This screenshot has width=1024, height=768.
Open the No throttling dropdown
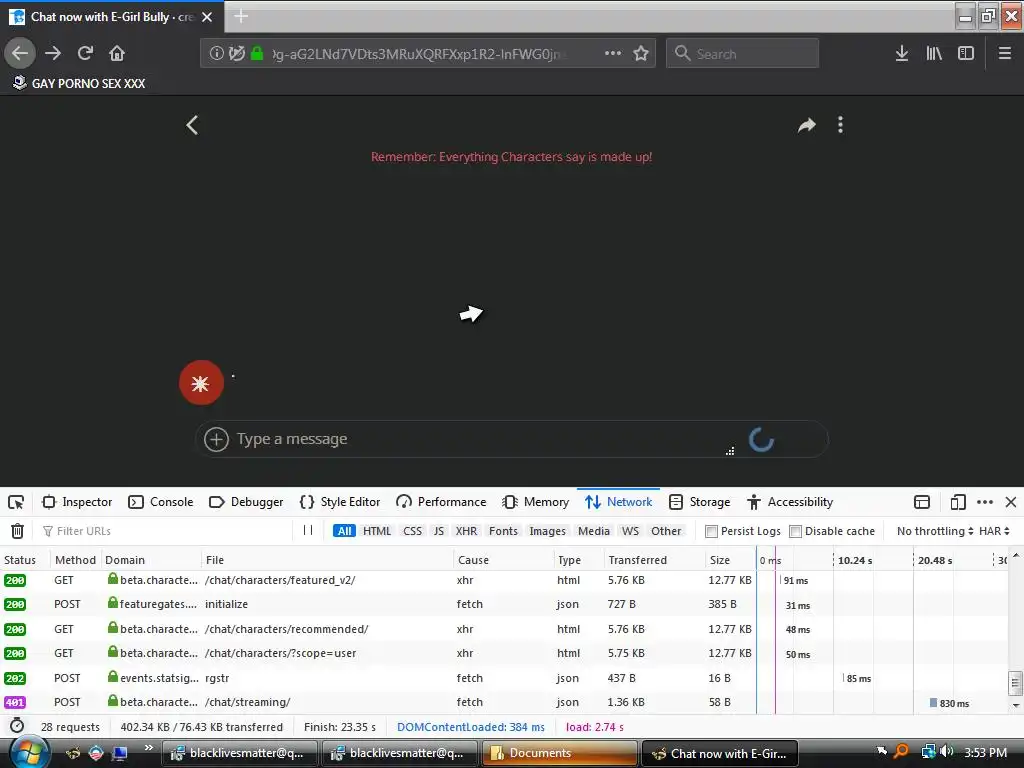pos(935,531)
